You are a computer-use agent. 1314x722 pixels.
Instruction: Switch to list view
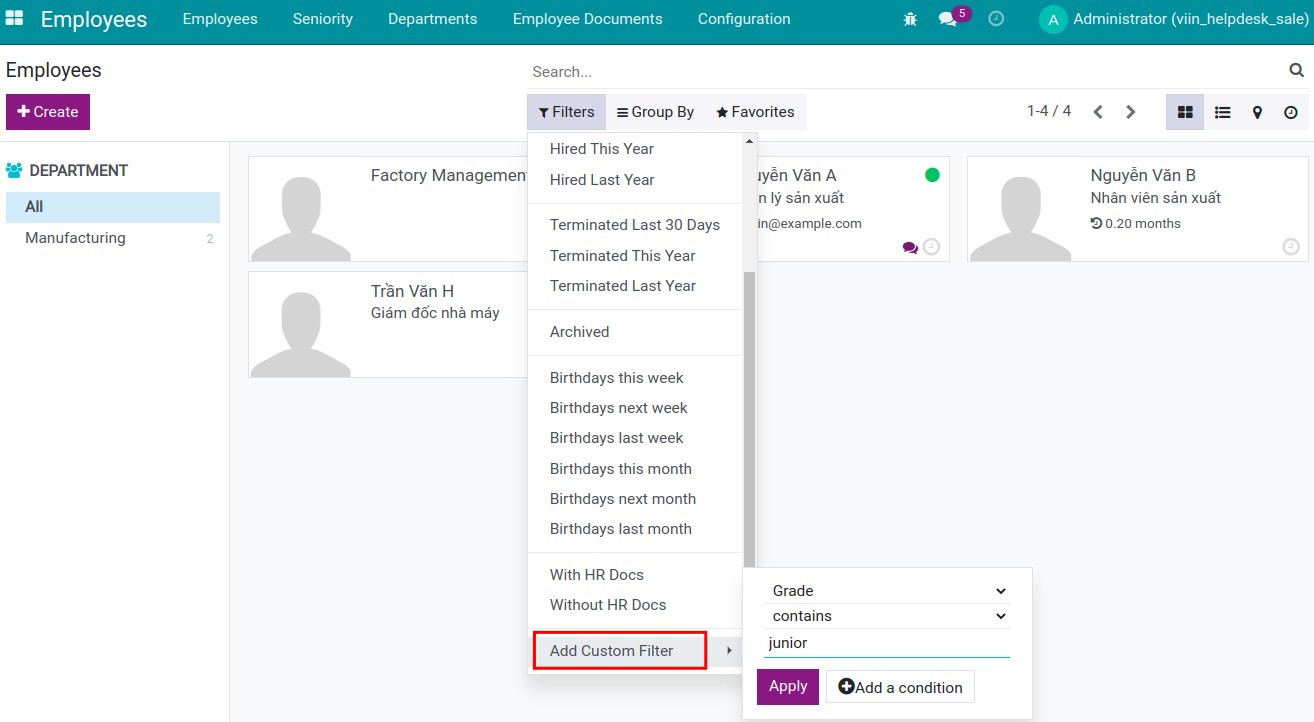click(x=1222, y=112)
